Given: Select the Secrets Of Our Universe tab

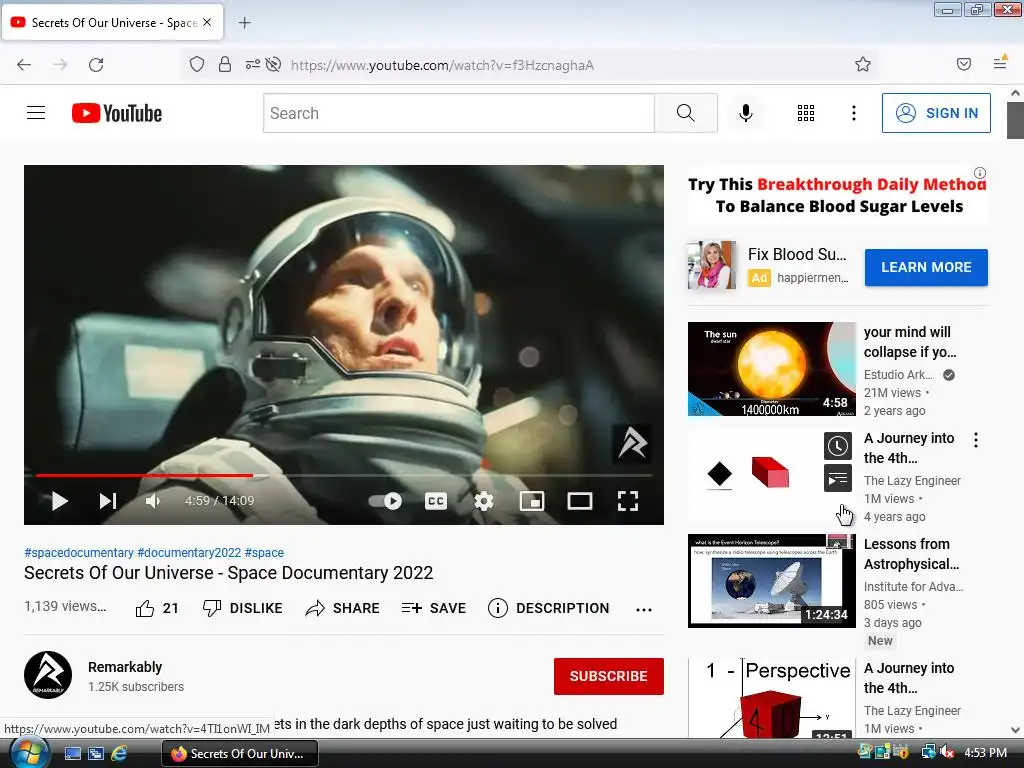Looking at the screenshot, I should click(113, 22).
